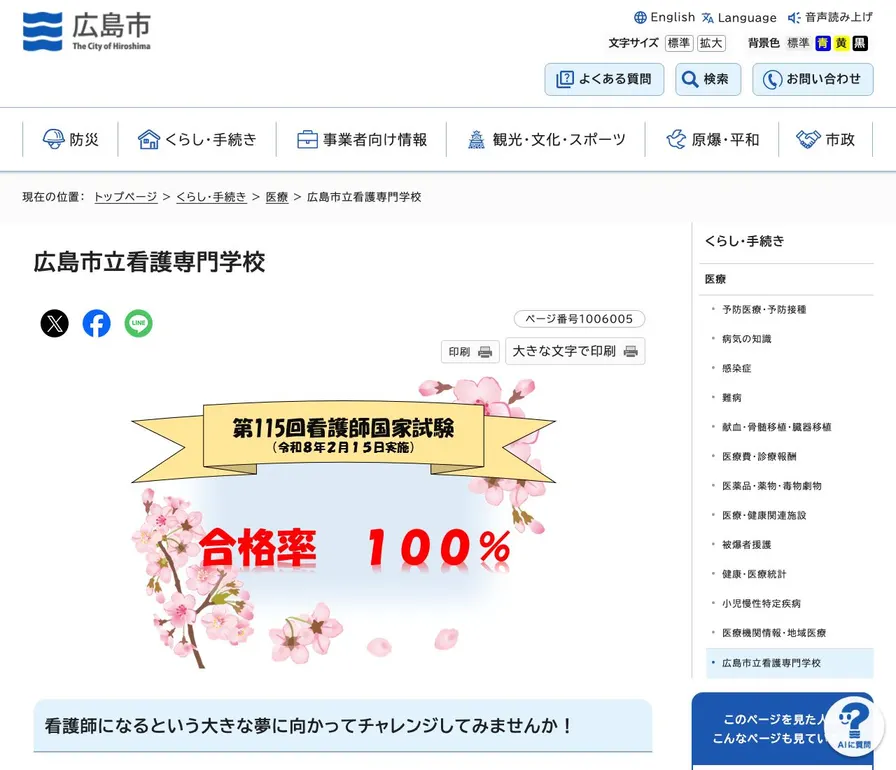Open 医療機関情報・地域医療 in the sidebar

pos(774,633)
